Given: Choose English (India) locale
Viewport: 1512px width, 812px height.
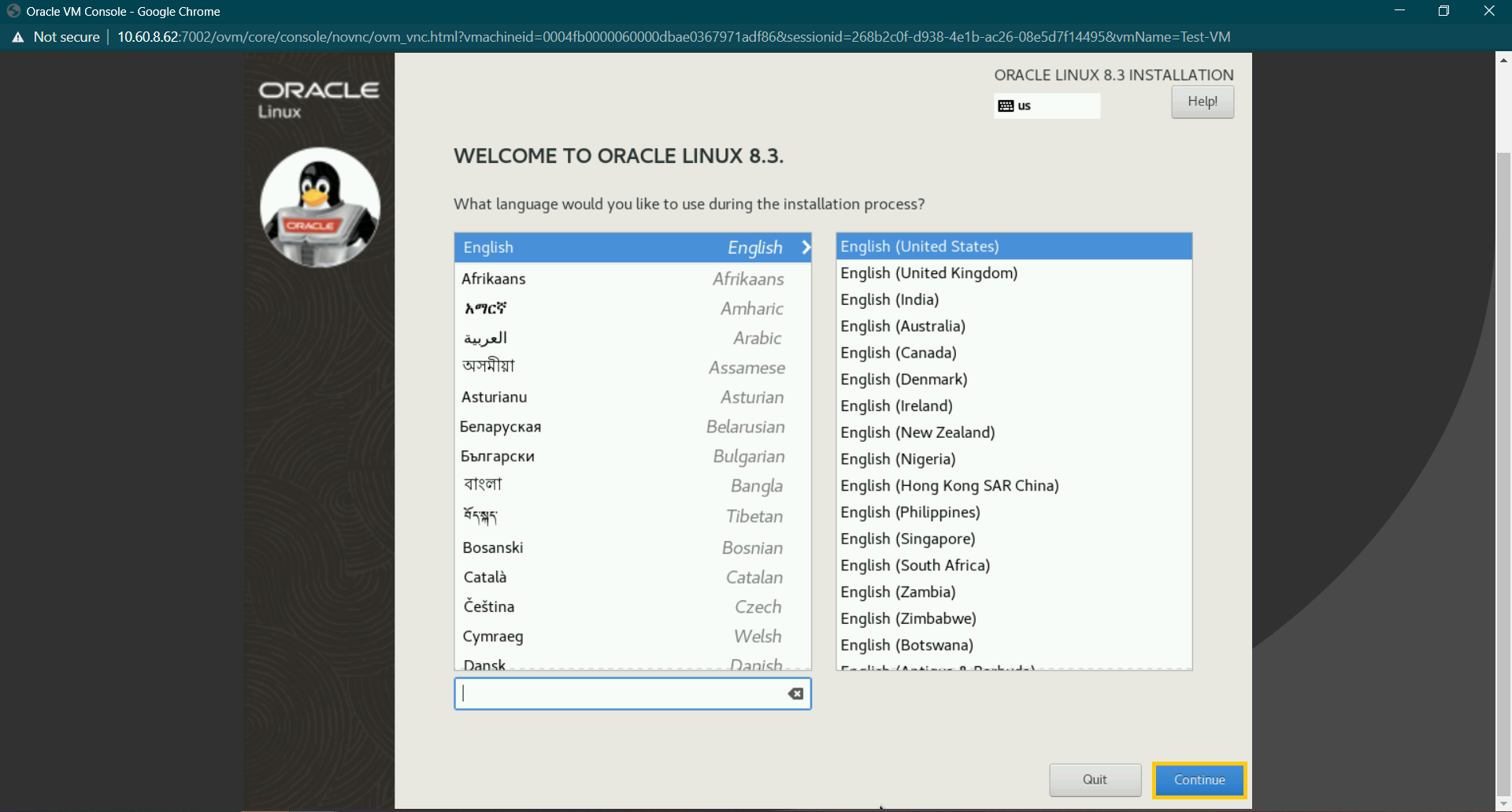Looking at the screenshot, I should [x=1014, y=299].
